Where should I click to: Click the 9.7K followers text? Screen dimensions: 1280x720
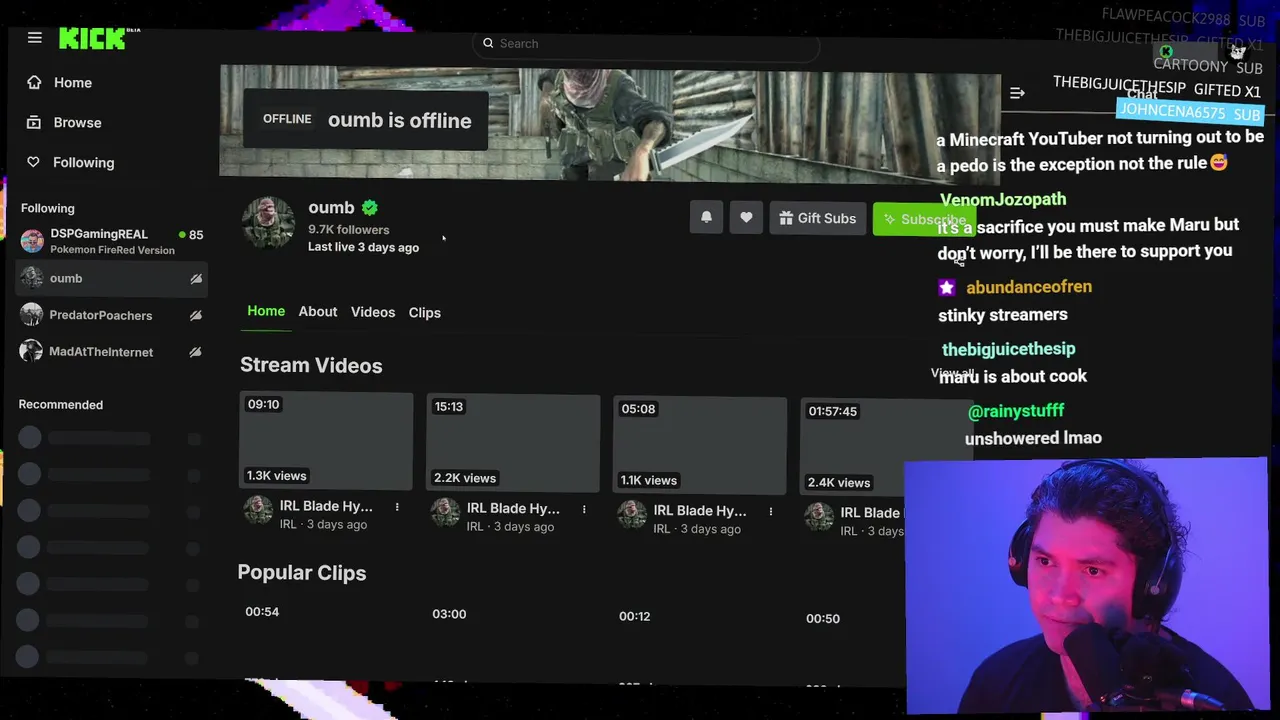349,230
